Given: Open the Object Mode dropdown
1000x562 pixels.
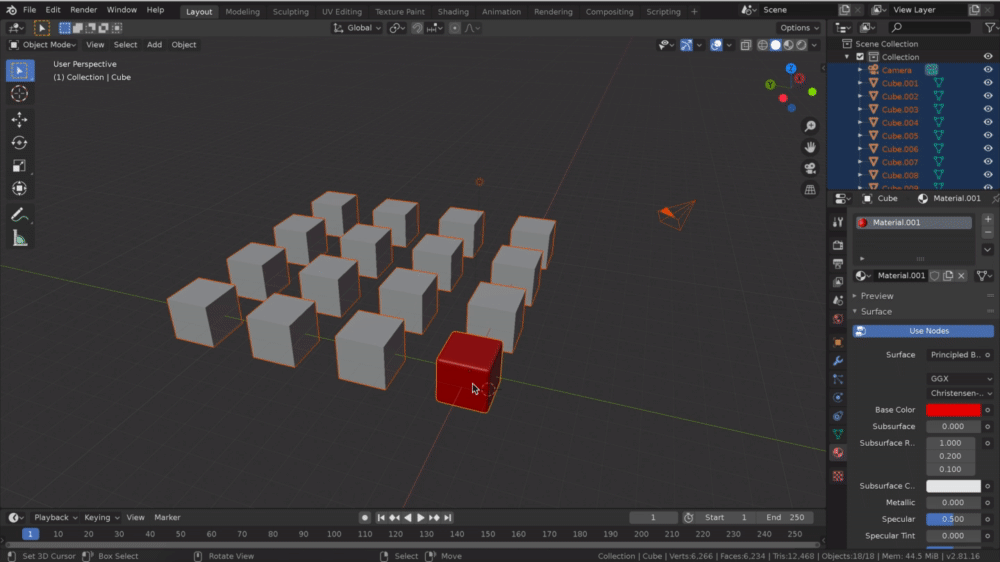Looking at the screenshot, I should coord(42,45).
